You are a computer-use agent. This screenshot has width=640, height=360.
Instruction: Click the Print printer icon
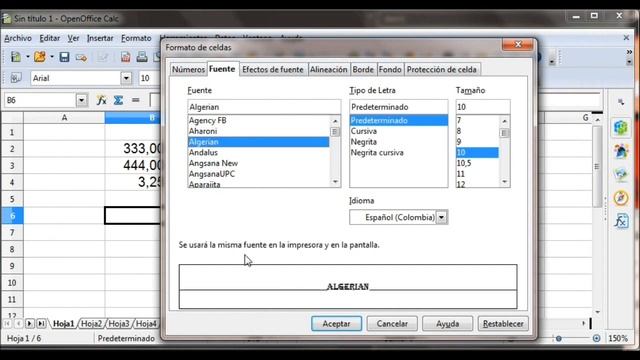click(x=142, y=57)
